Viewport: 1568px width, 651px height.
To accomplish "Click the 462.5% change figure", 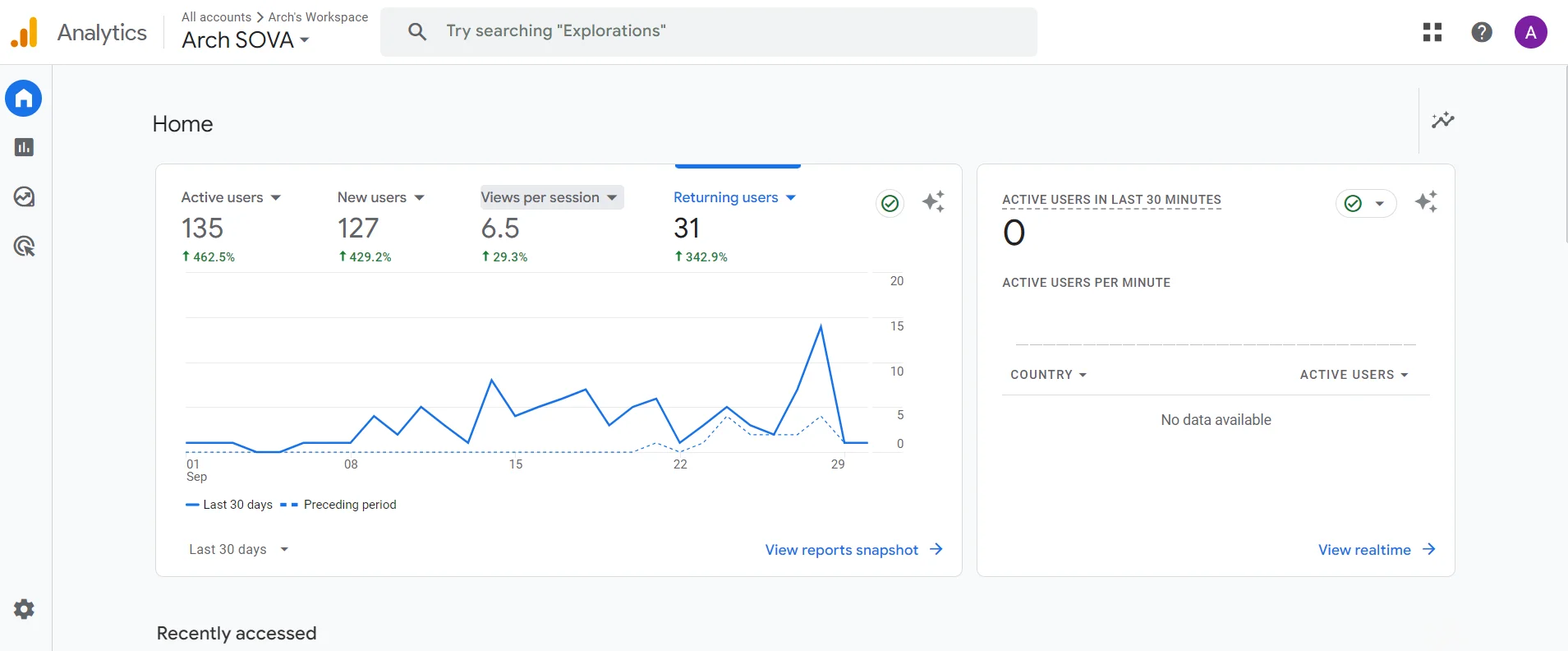I will pos(209,257).
